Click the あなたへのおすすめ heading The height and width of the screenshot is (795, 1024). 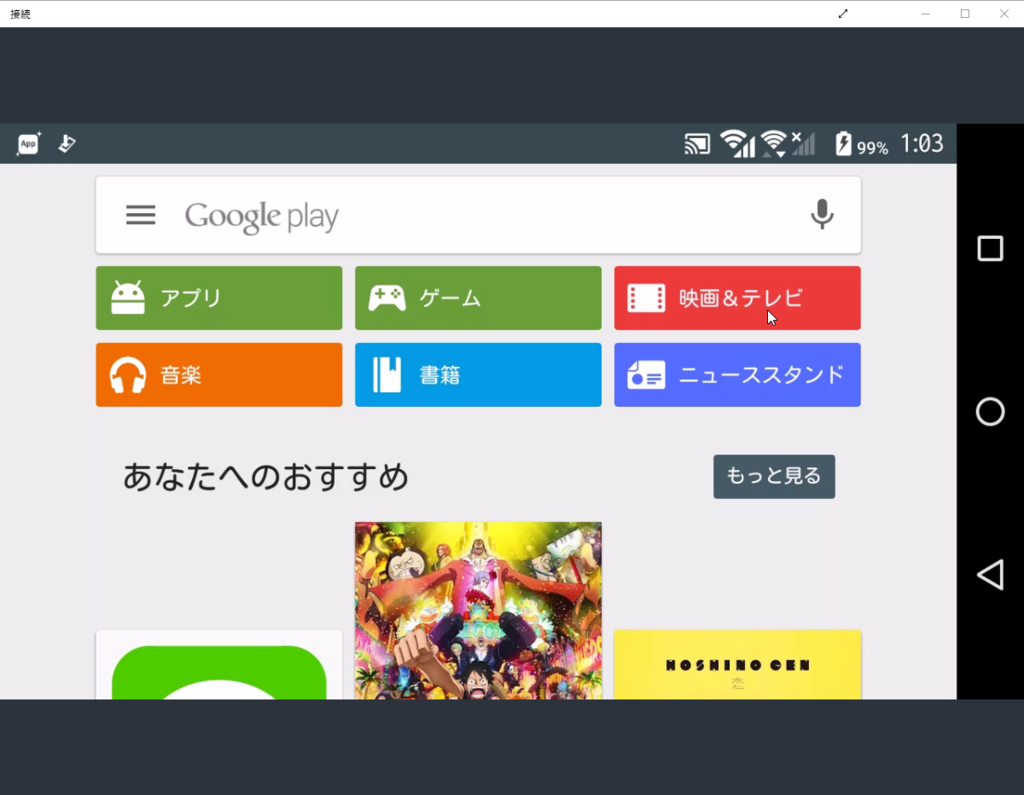pos(266,476)
